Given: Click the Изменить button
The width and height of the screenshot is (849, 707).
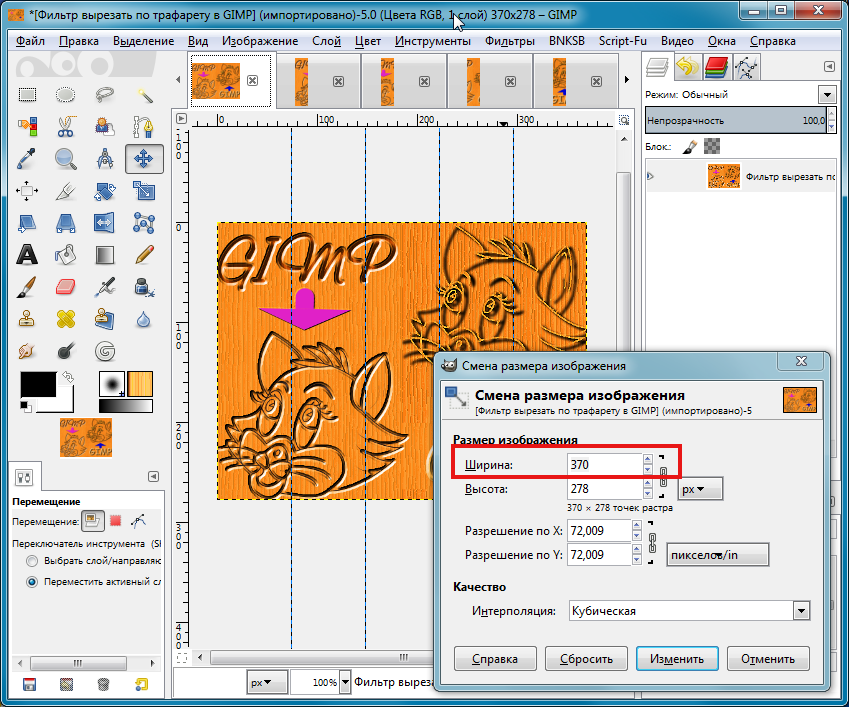Looking at the screenshot, I should click(677, 659).
